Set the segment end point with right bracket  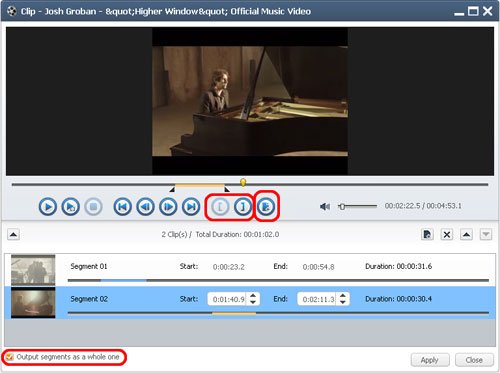pos(243,207)
